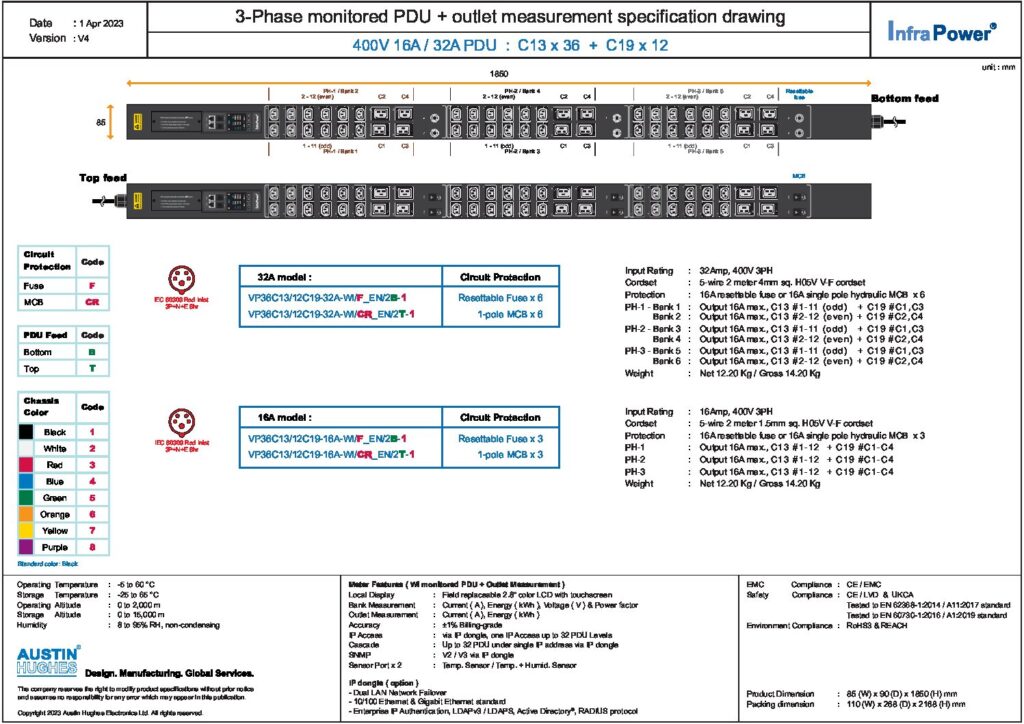Image resolution: width=1024 pixels, height=724 pixels.
Task: Select the IEC 60309 inlet icon beside the 32A model
Action: tap(180, 279)
